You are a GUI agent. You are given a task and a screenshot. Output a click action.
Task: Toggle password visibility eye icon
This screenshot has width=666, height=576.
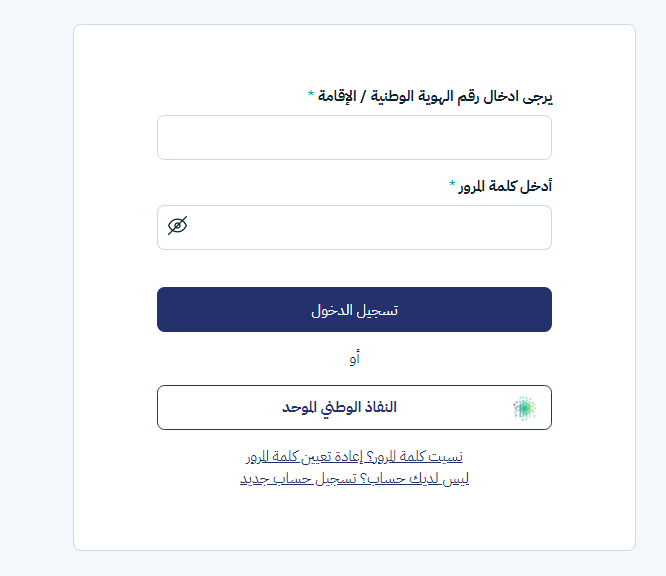178,226
